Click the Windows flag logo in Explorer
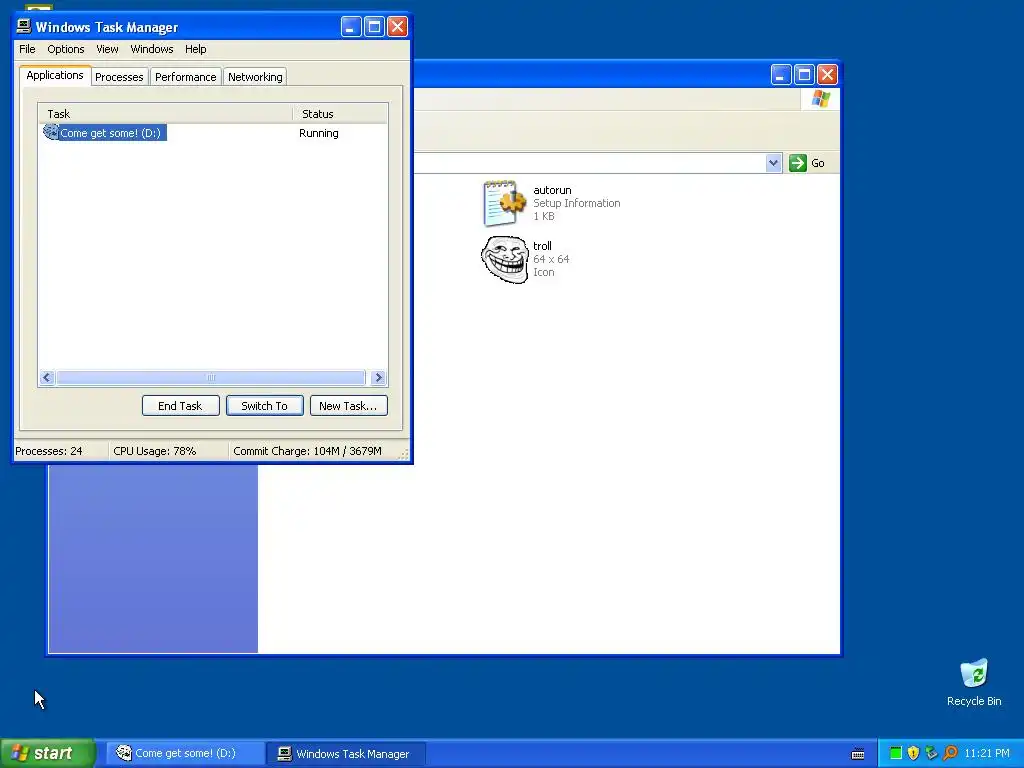The width and height of the screenshot is (1024, 768). coord(821,99)
